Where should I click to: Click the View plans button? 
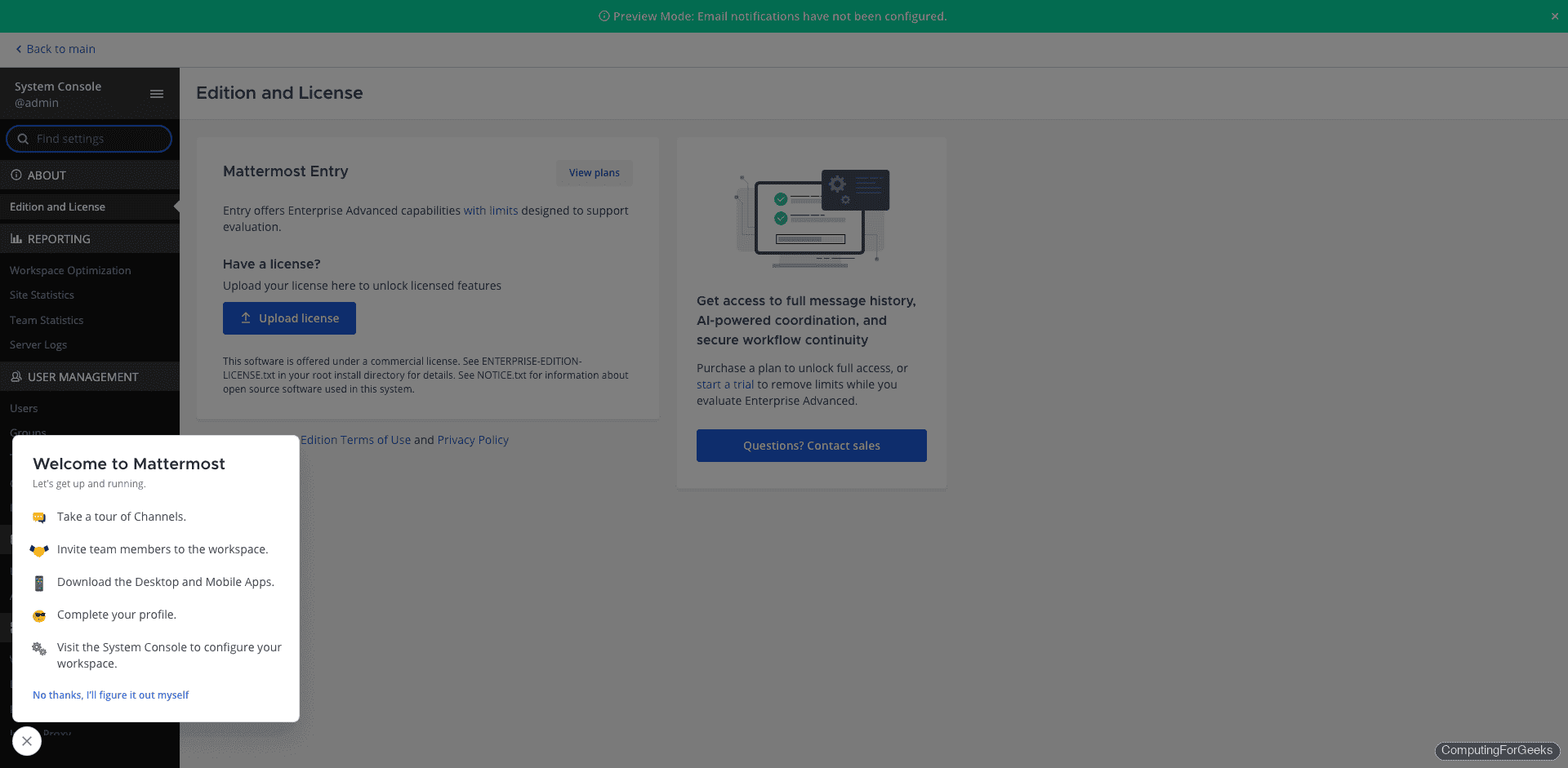(x=594, y=172)
